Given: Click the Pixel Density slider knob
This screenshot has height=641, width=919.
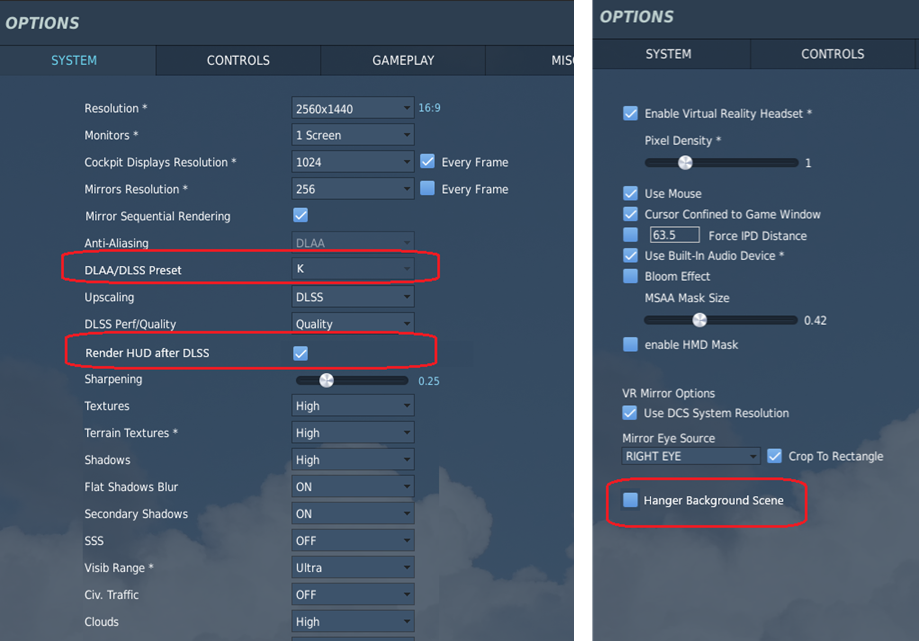Looking at the screenshot, I should [x=685, y=162].
